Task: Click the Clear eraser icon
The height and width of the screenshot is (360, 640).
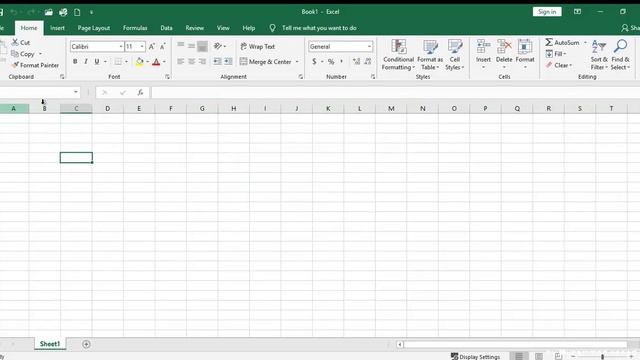Action: point(549,65)
